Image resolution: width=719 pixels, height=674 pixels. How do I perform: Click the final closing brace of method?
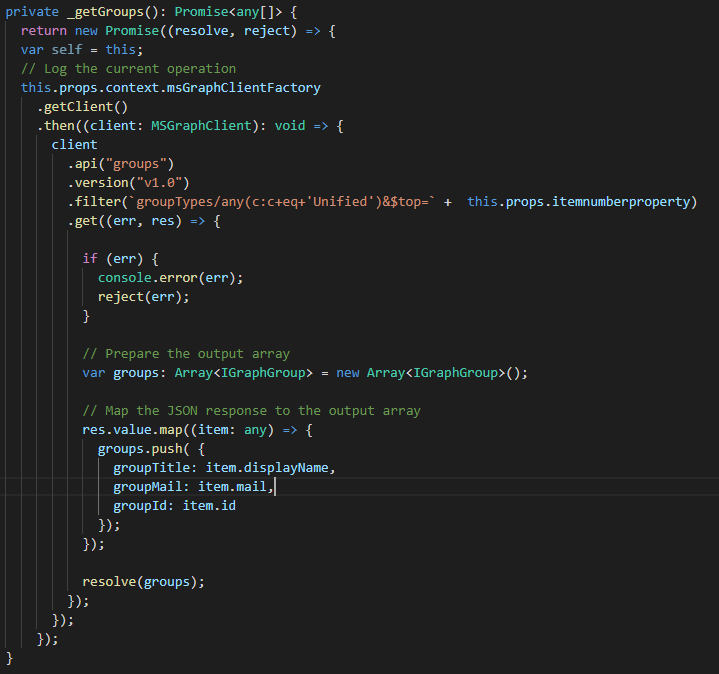click(9, 658)
